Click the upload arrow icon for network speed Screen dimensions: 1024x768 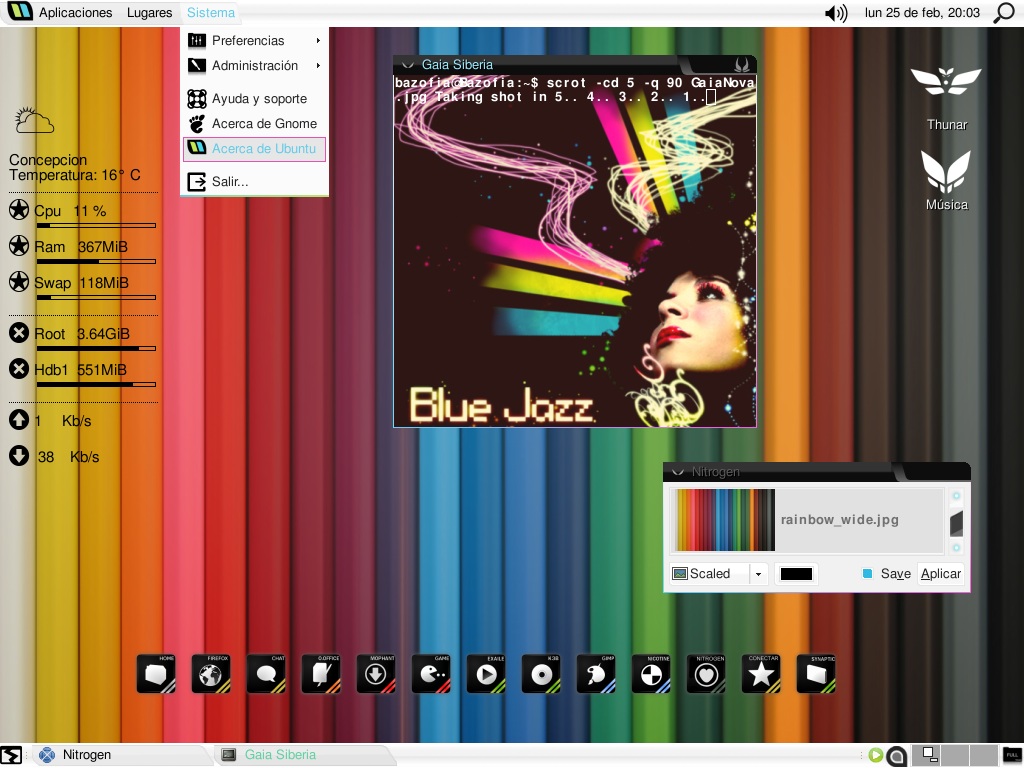point(19,419)
